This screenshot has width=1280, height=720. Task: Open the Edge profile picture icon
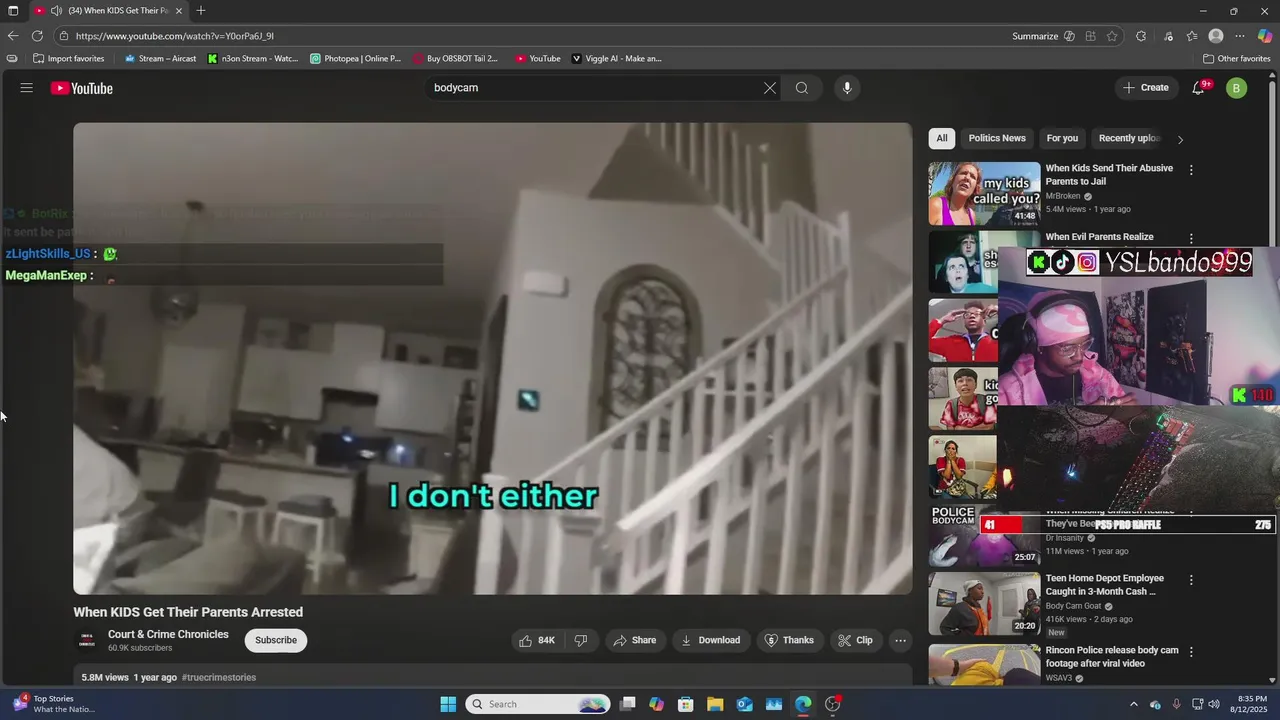[x=1216, y=36]
